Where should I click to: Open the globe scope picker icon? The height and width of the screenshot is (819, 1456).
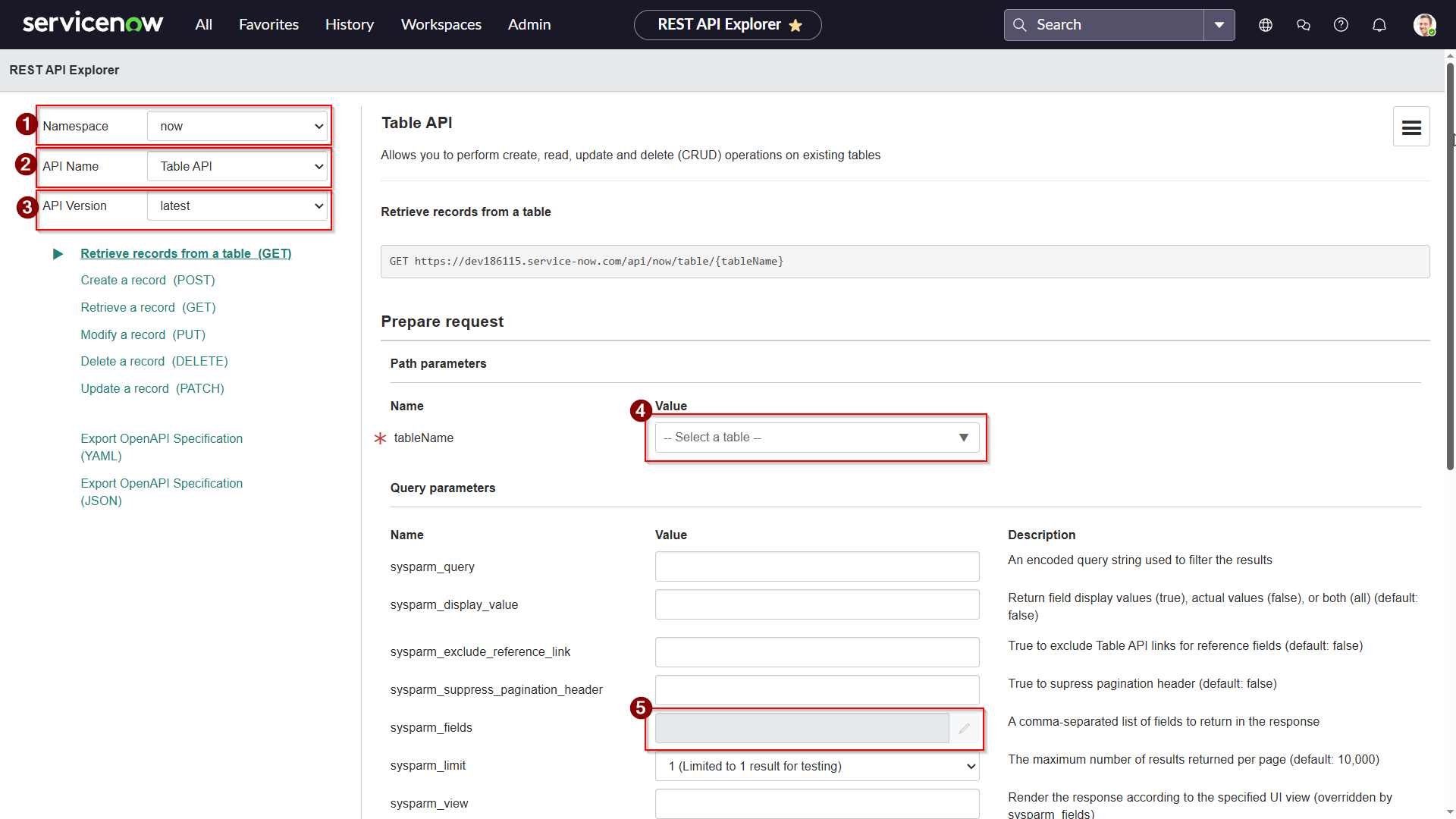point(1265,25)
